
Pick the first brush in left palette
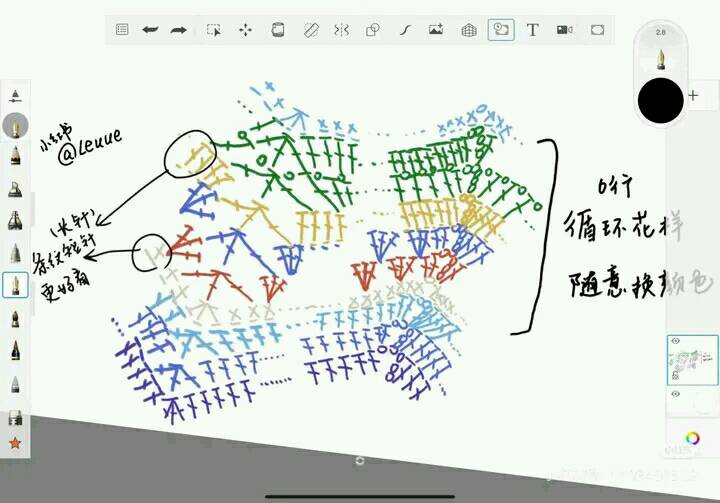(15, 97)
